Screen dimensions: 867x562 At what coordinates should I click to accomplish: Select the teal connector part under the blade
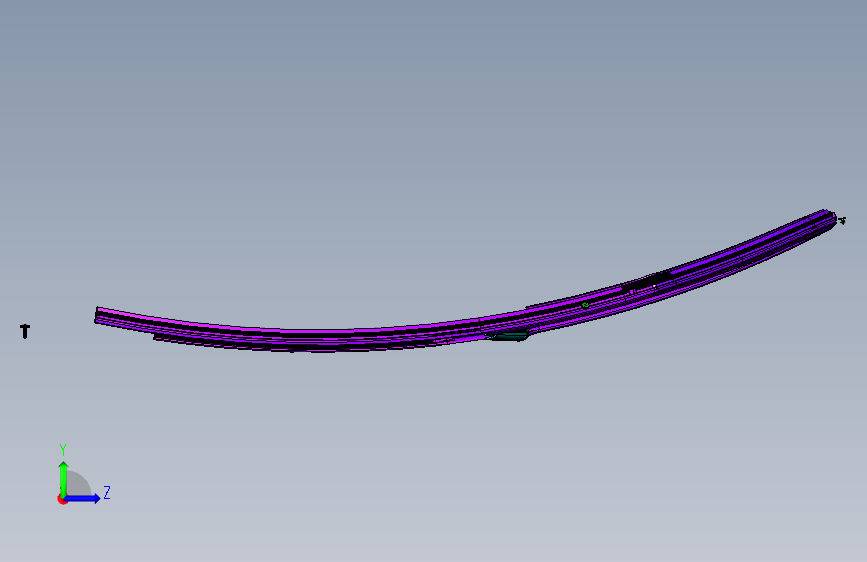point(509,335)
